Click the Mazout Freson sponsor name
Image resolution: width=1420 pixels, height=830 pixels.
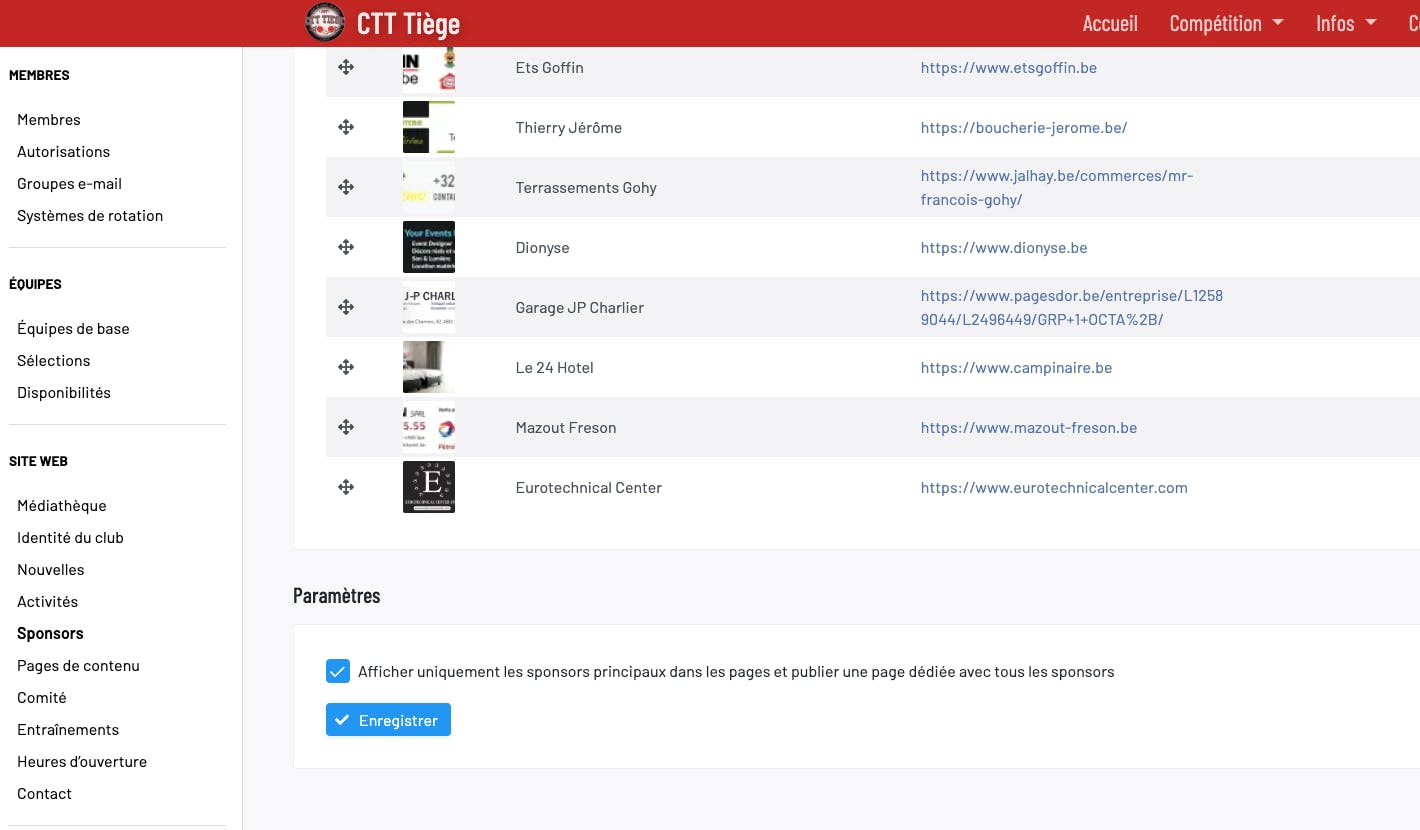(566, 428)
